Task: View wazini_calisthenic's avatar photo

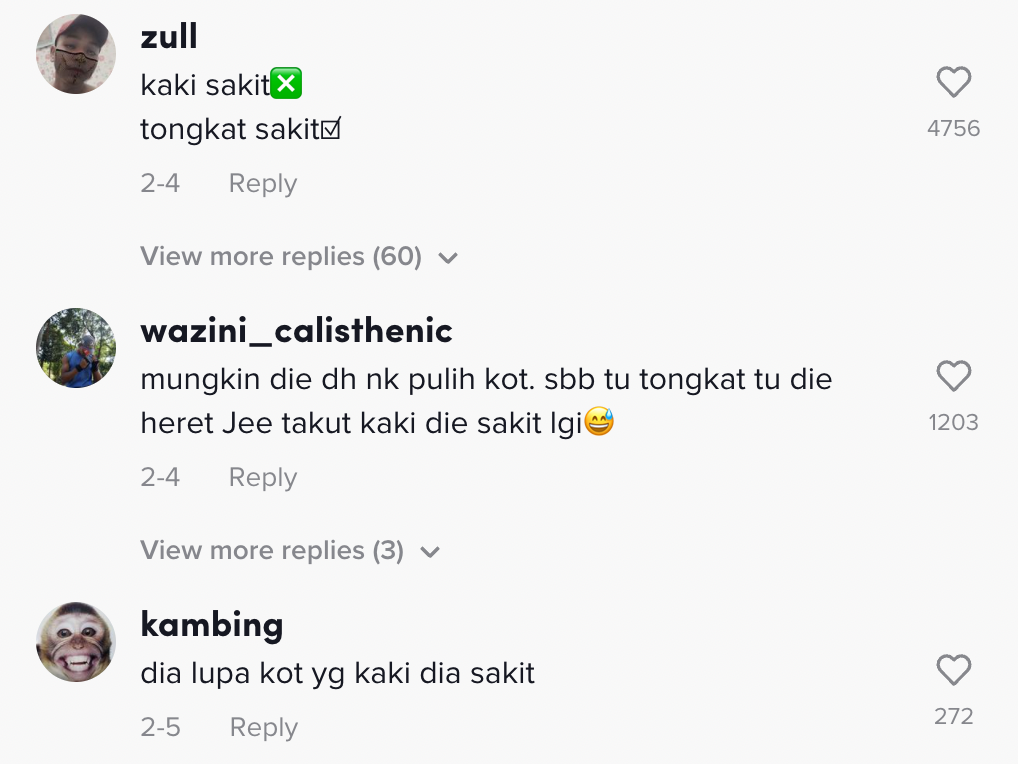Action: [76, 348]
